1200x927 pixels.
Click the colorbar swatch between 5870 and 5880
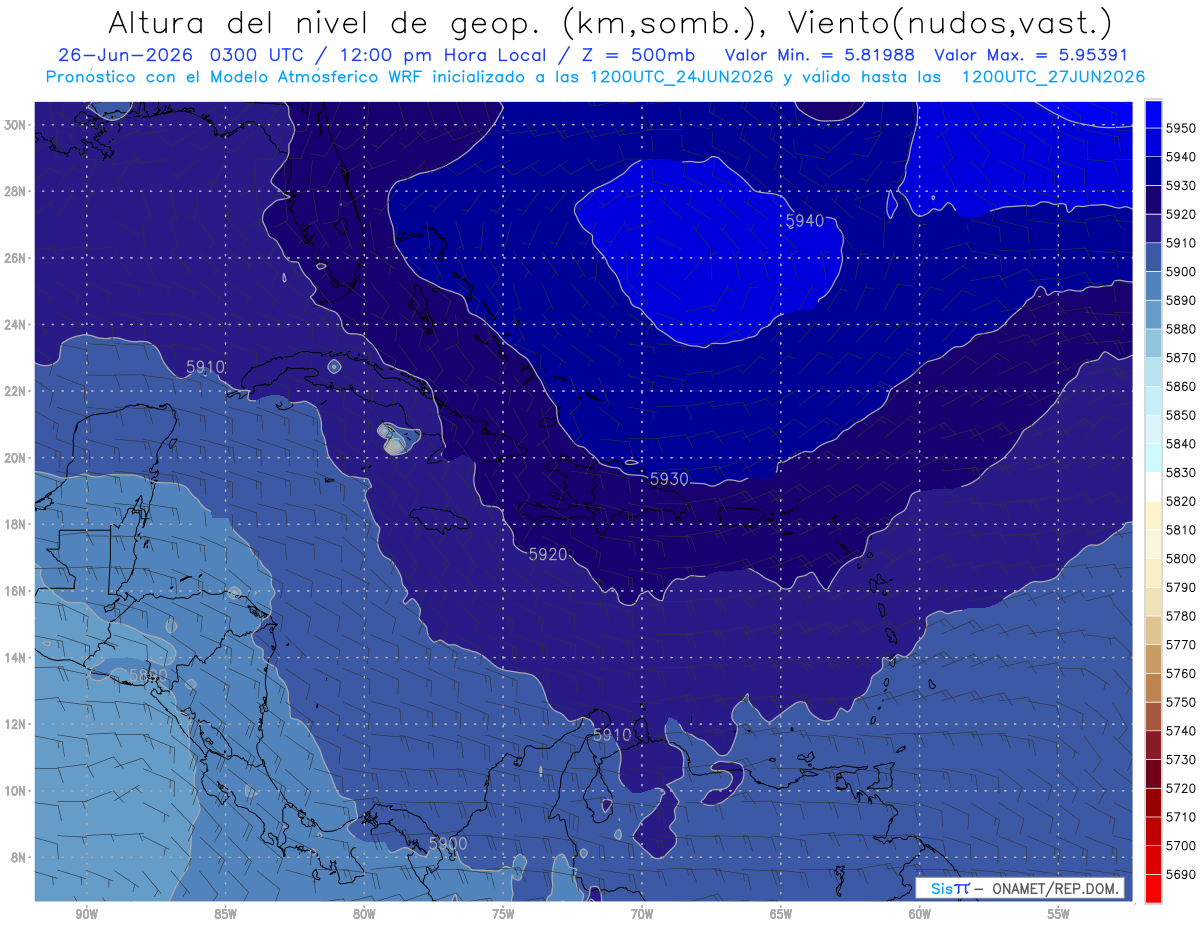click(x=1153, y=342)
